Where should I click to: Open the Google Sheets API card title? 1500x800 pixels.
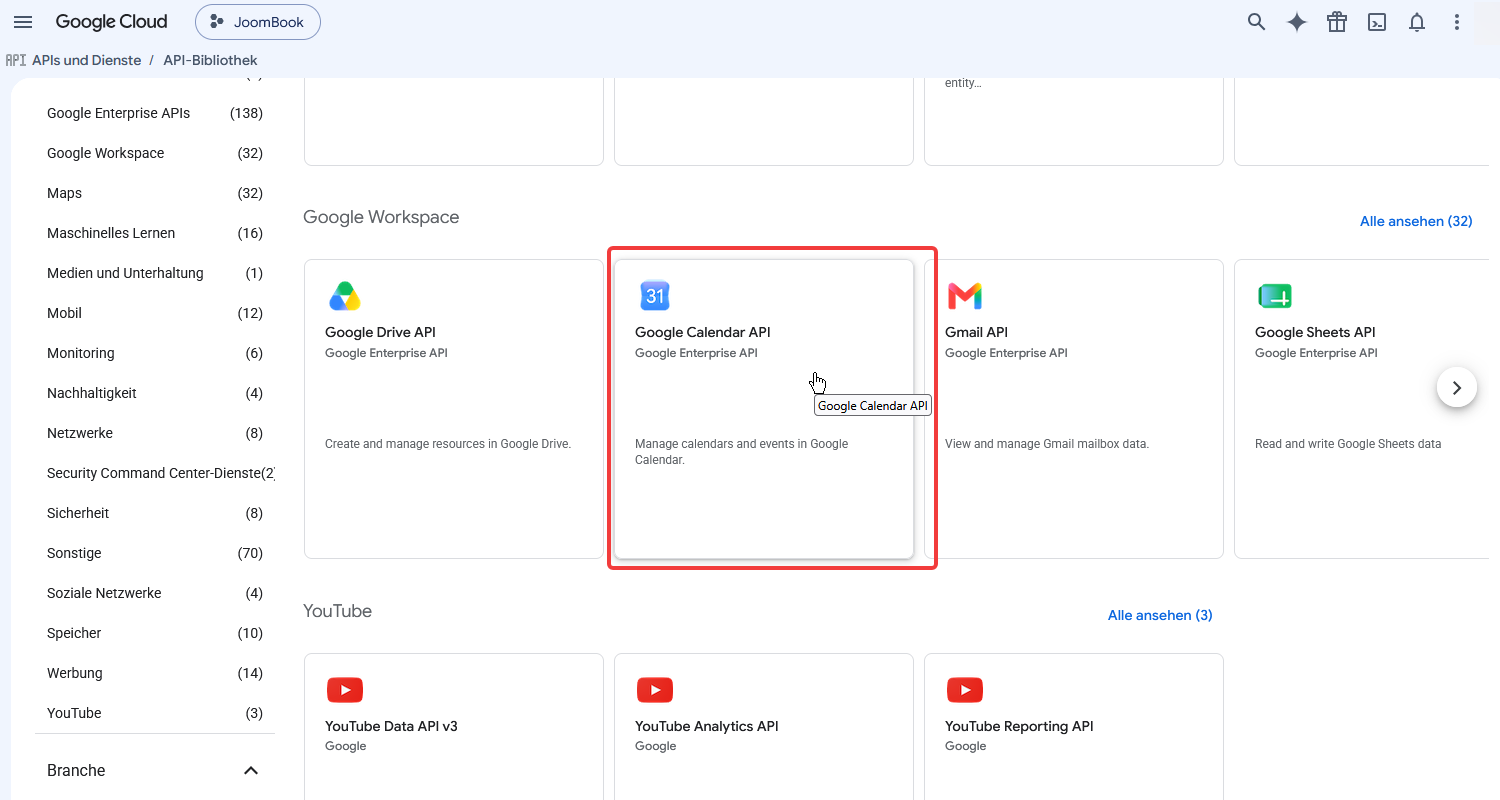click(x=1315, y=332)
